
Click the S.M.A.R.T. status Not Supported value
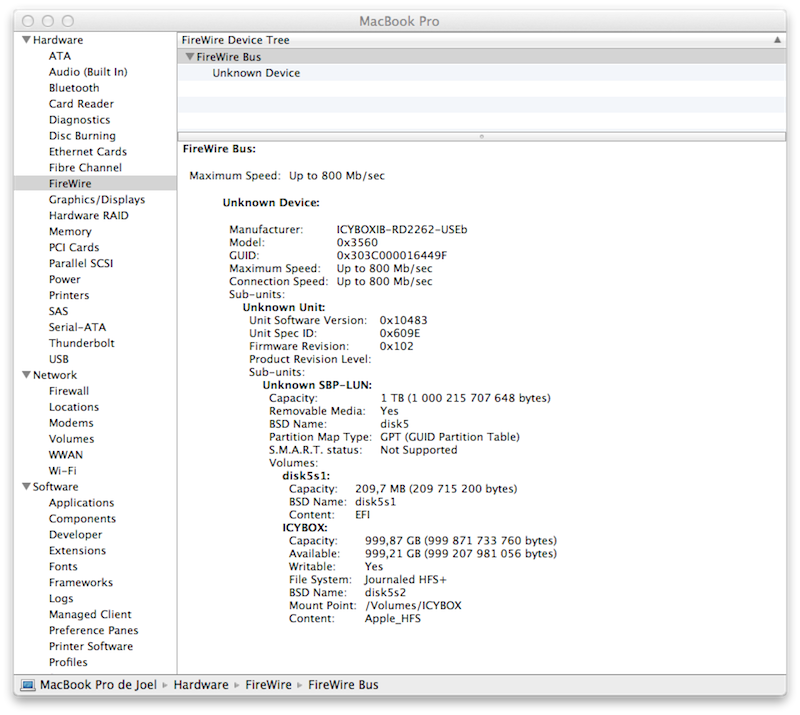tap(419, 450)
